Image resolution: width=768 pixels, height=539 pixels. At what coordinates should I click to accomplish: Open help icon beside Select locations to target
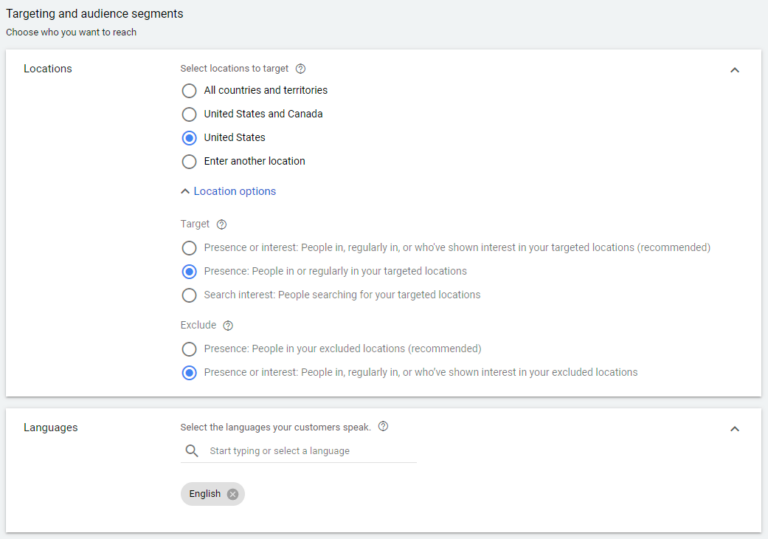[x=301, y=69]
